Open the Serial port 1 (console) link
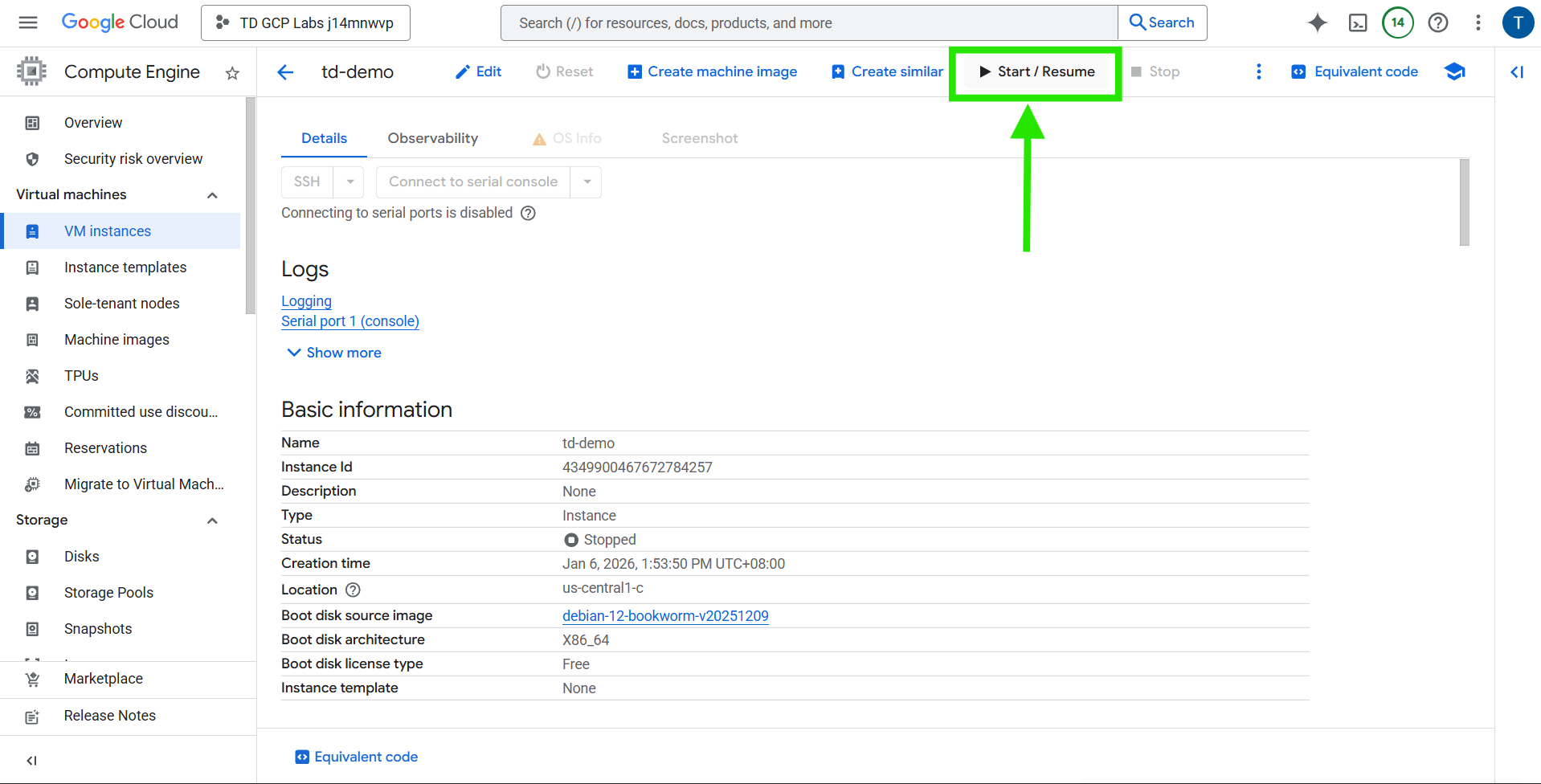This screenshot has height=784, width=1541. click(350, 321)
